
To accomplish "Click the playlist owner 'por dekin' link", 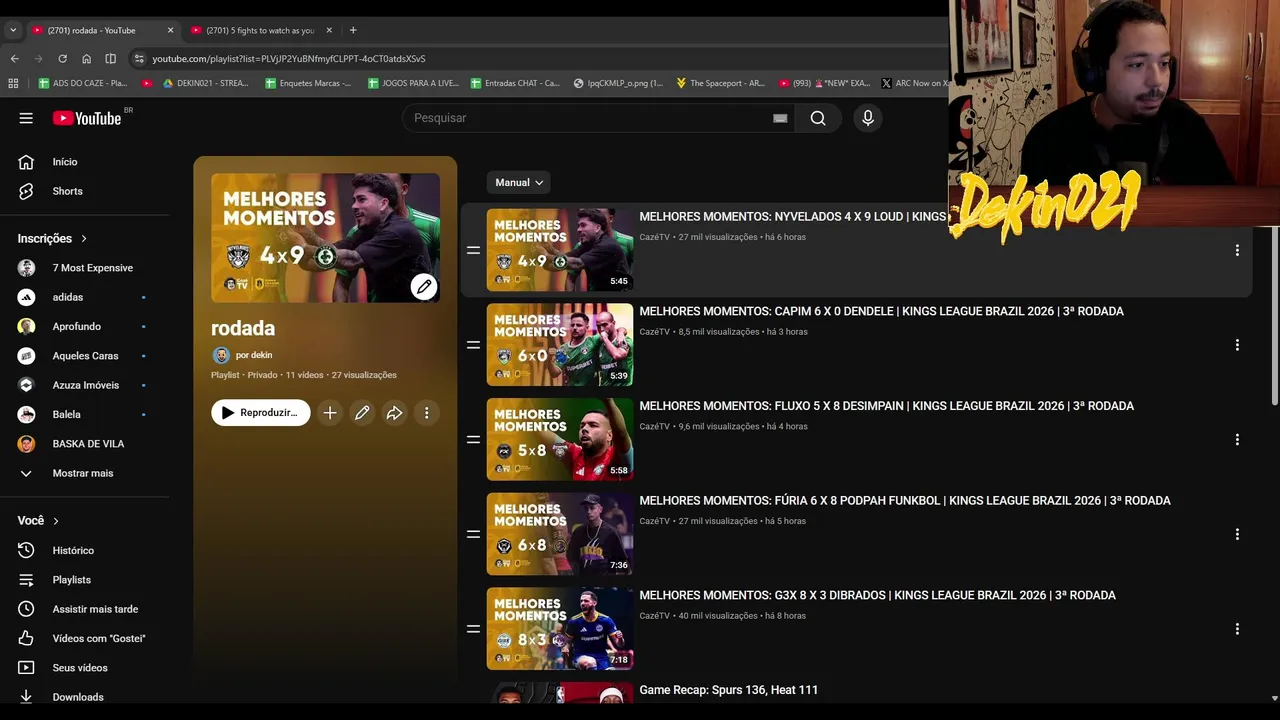I will [x=254, y=355].
